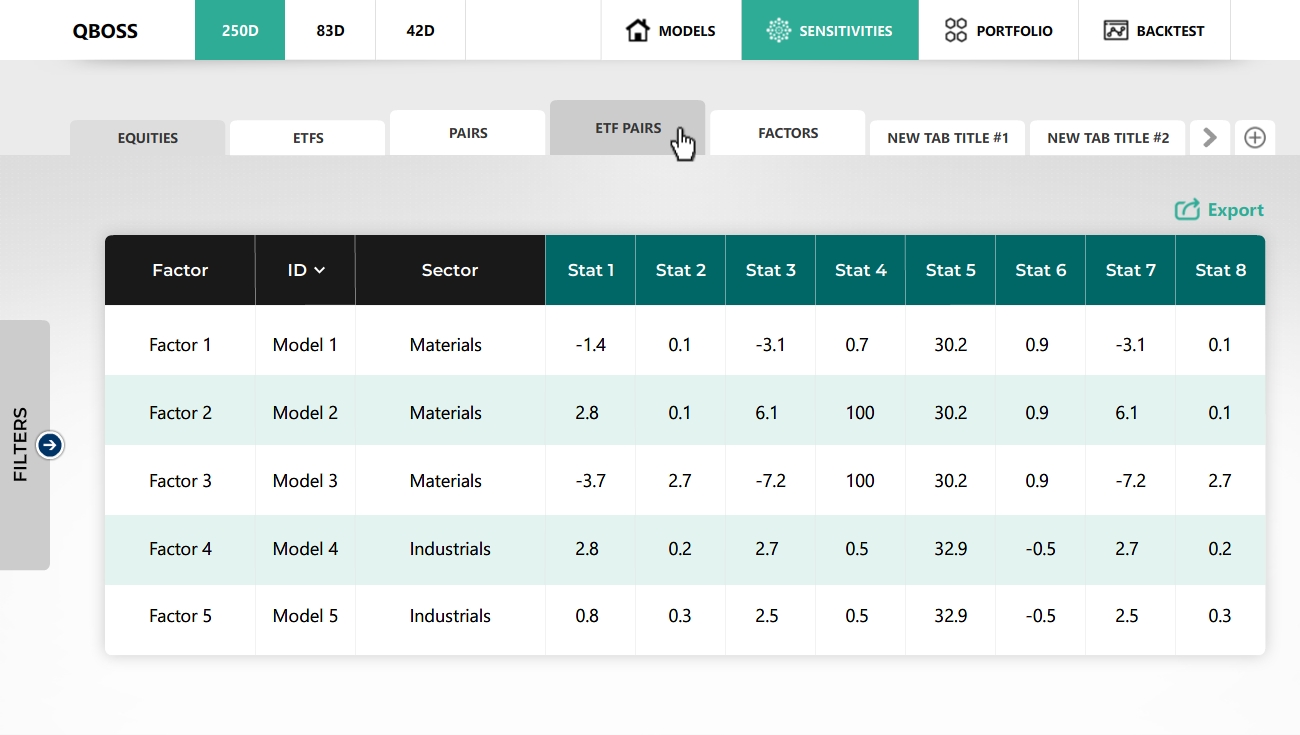Open the ID column sort dropdown
The width and height of the screenshot is (1300, 735).
pyautogui.click(x=319, y=270)
